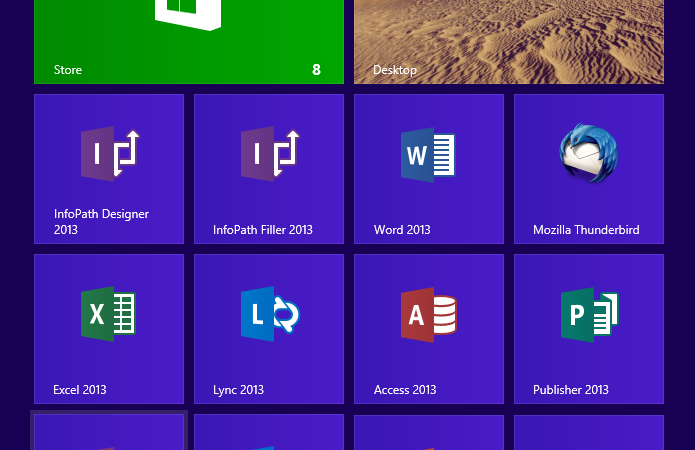Click the "Desktop" label text

pyautogui.click(x=395, y=70)
